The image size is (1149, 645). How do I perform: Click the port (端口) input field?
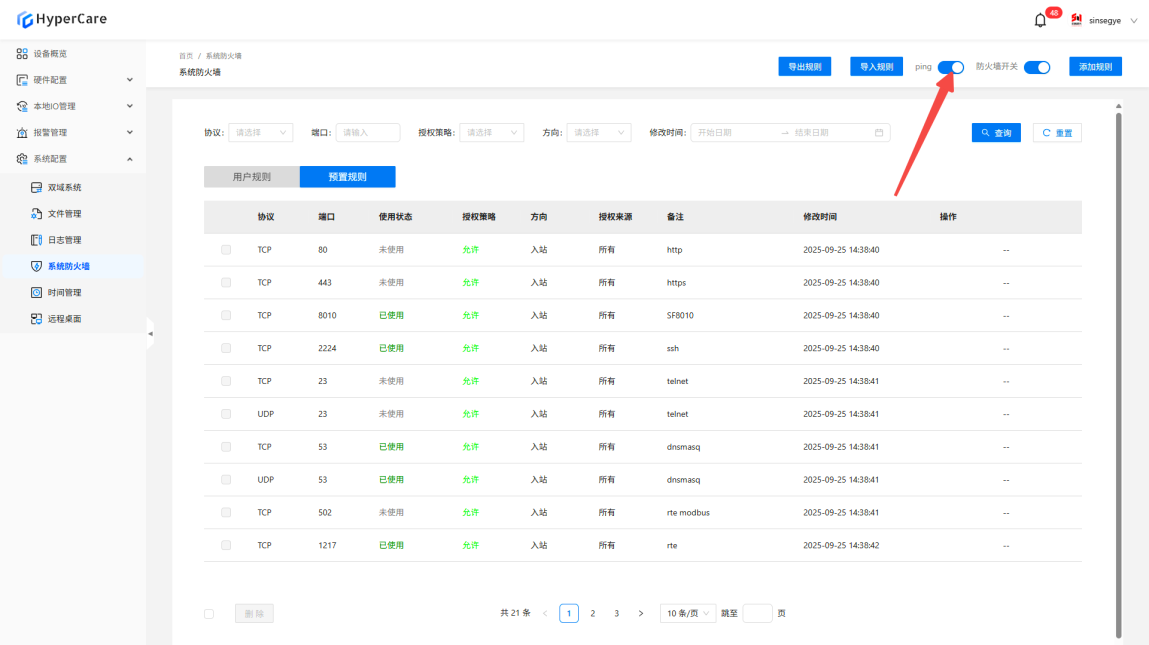(x=367, y=133)
